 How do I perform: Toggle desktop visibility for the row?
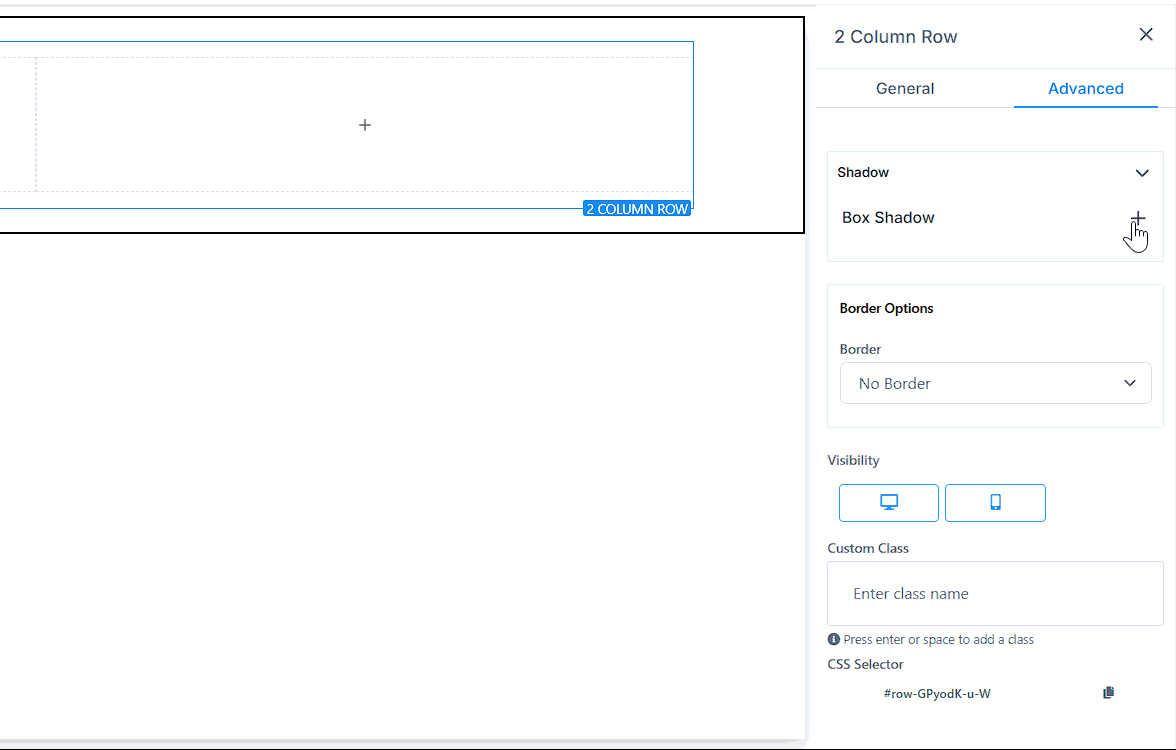click(888, 503)
